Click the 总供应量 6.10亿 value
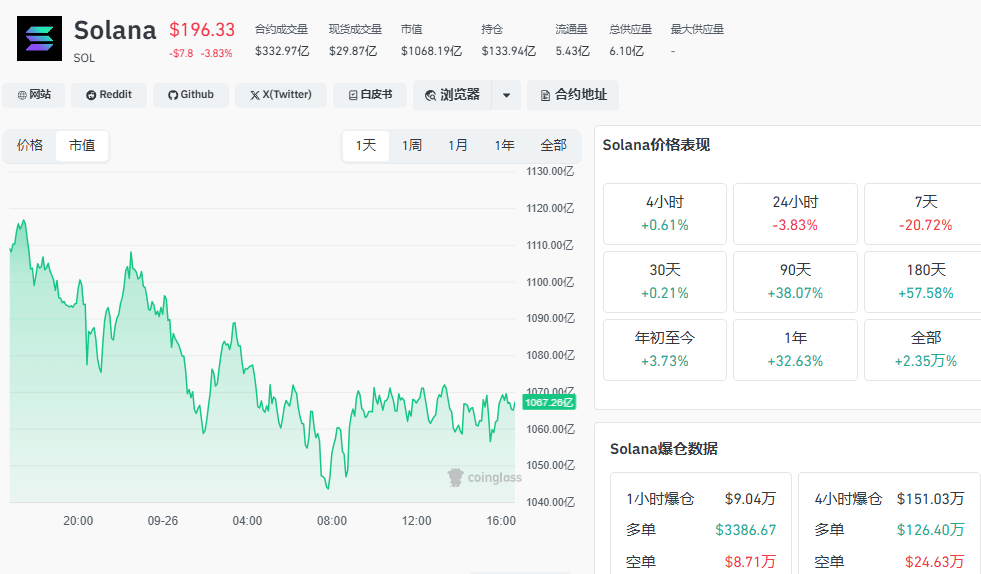The height and width of the screenshot is (574, 981). 626,51
